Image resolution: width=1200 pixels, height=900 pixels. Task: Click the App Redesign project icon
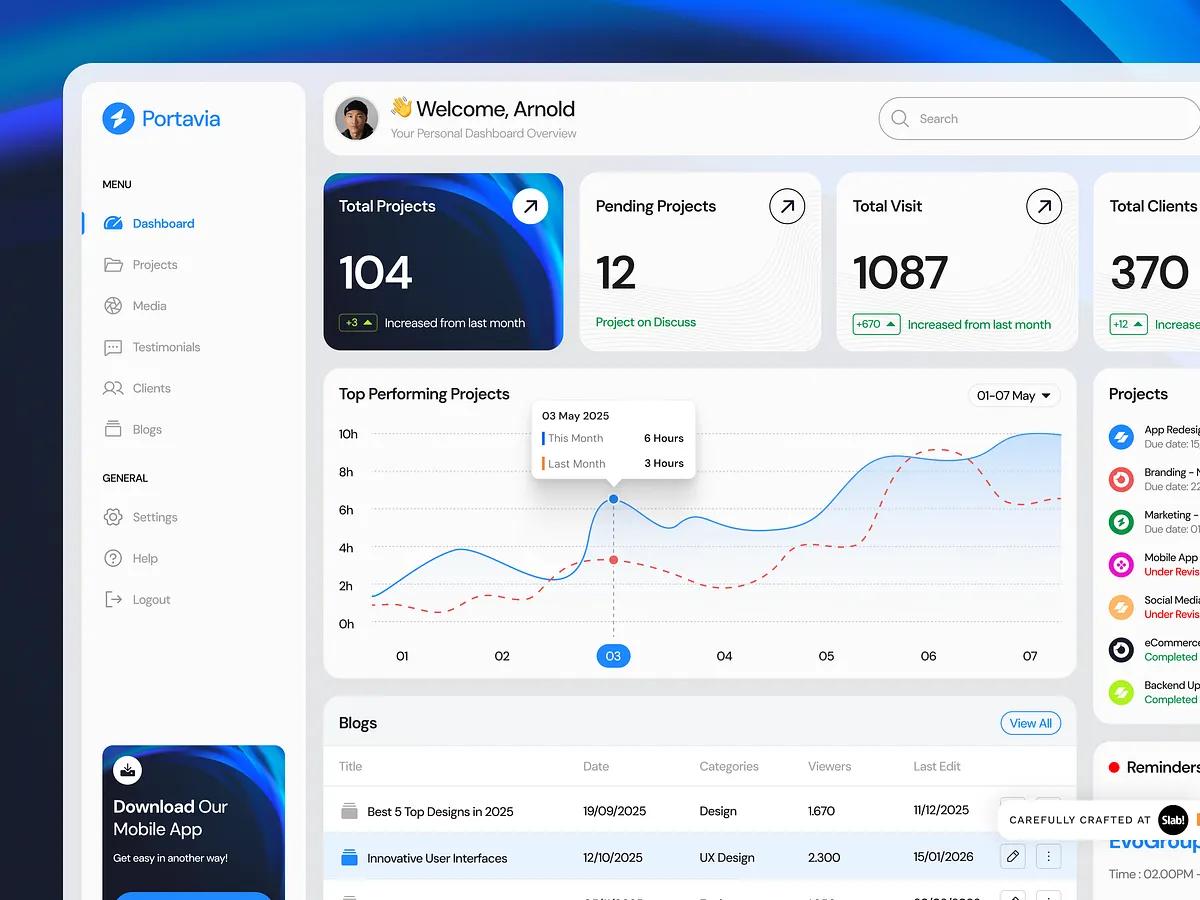[x=1122, y=437]
